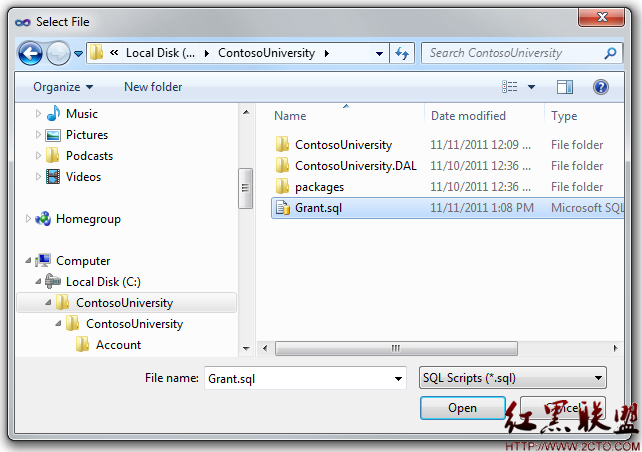This screenshot has width=642, height=452.
Task: Click the Open button
Action: [462, 408]
